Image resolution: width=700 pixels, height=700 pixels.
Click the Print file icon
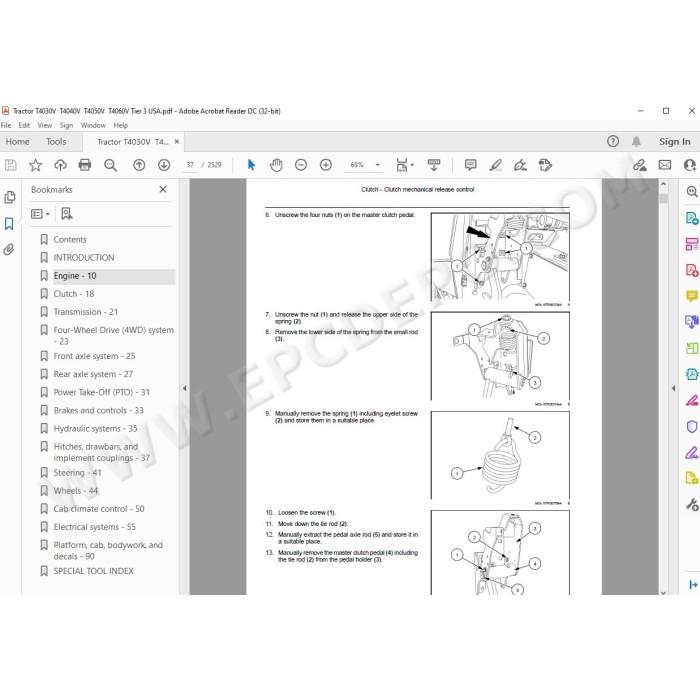point(85,165)
